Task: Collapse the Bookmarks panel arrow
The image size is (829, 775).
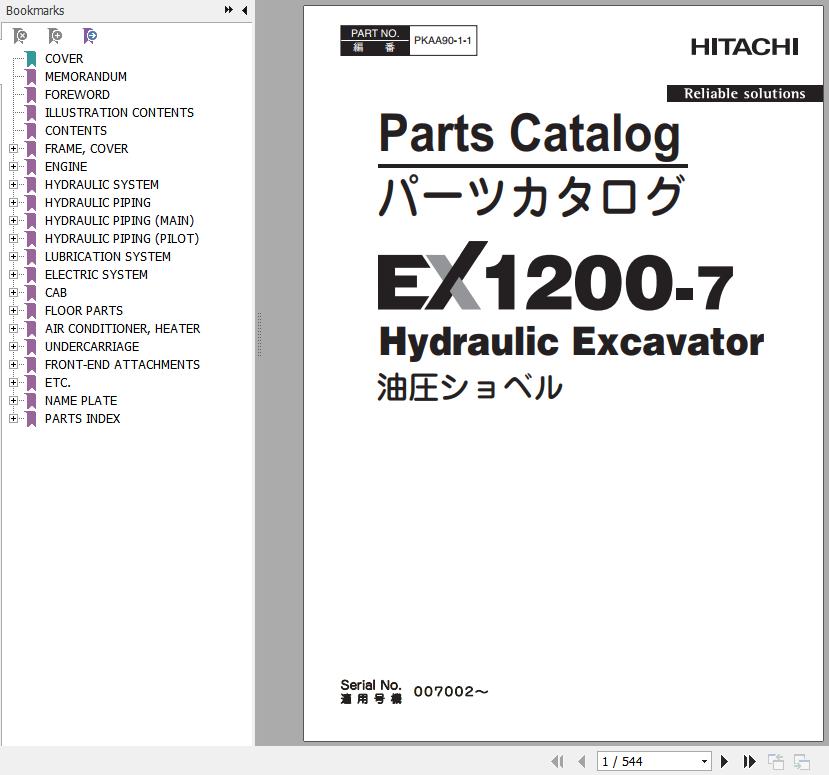Action: click(244, 10)
